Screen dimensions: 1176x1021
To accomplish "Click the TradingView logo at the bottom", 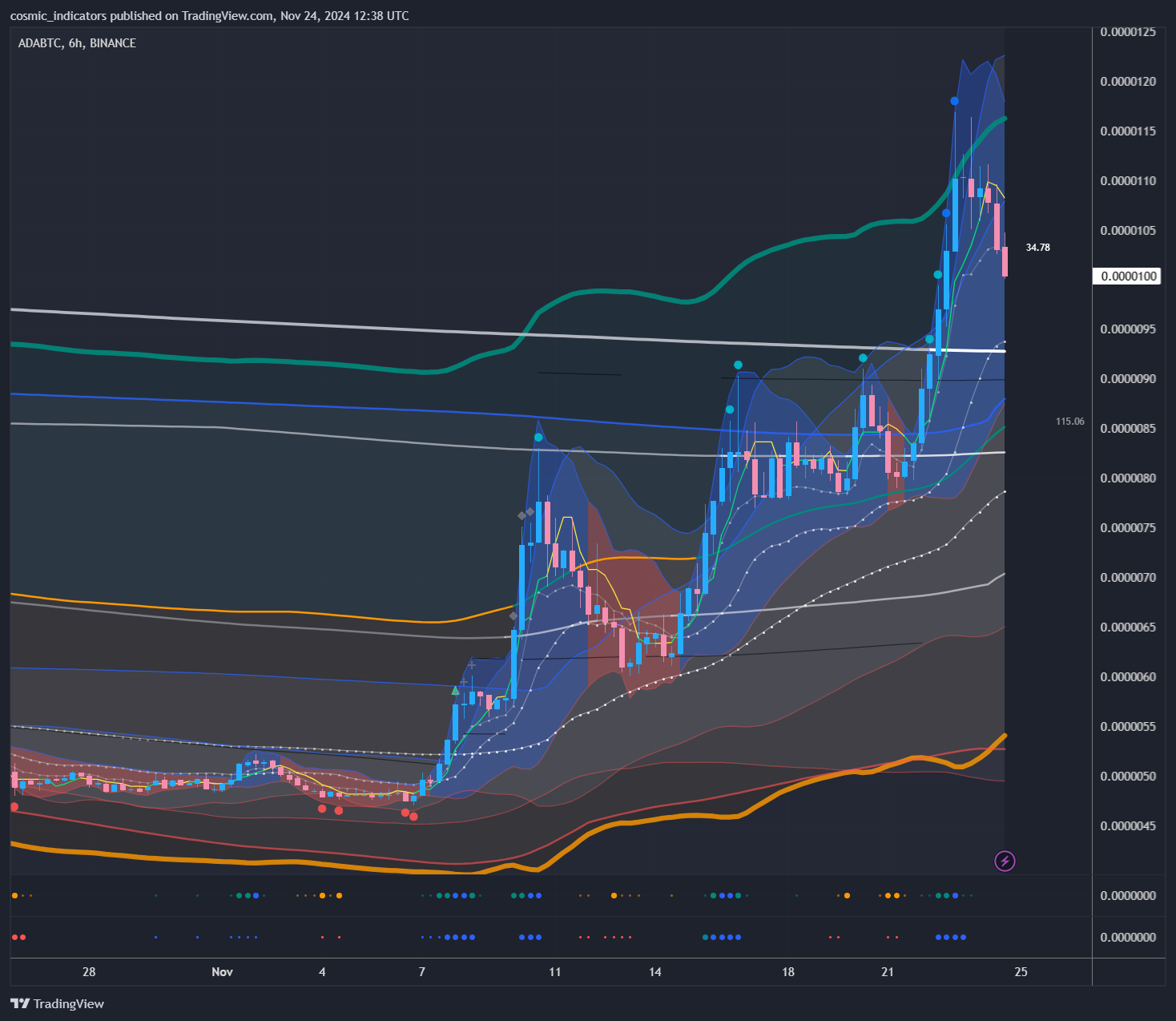I will pyautogui.click(x=57, y=1003).
